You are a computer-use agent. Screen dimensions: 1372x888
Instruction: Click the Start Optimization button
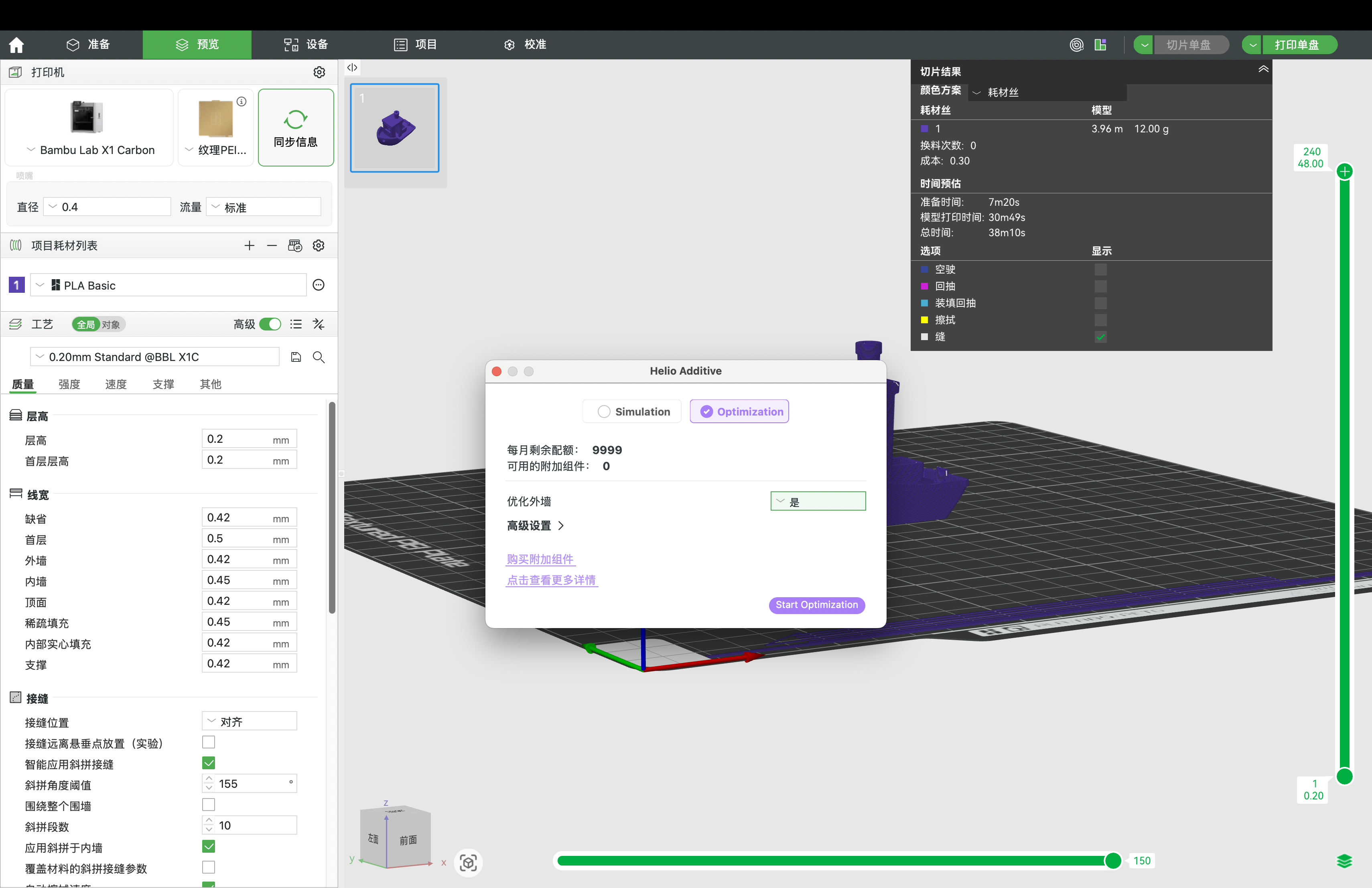(816, 604)
